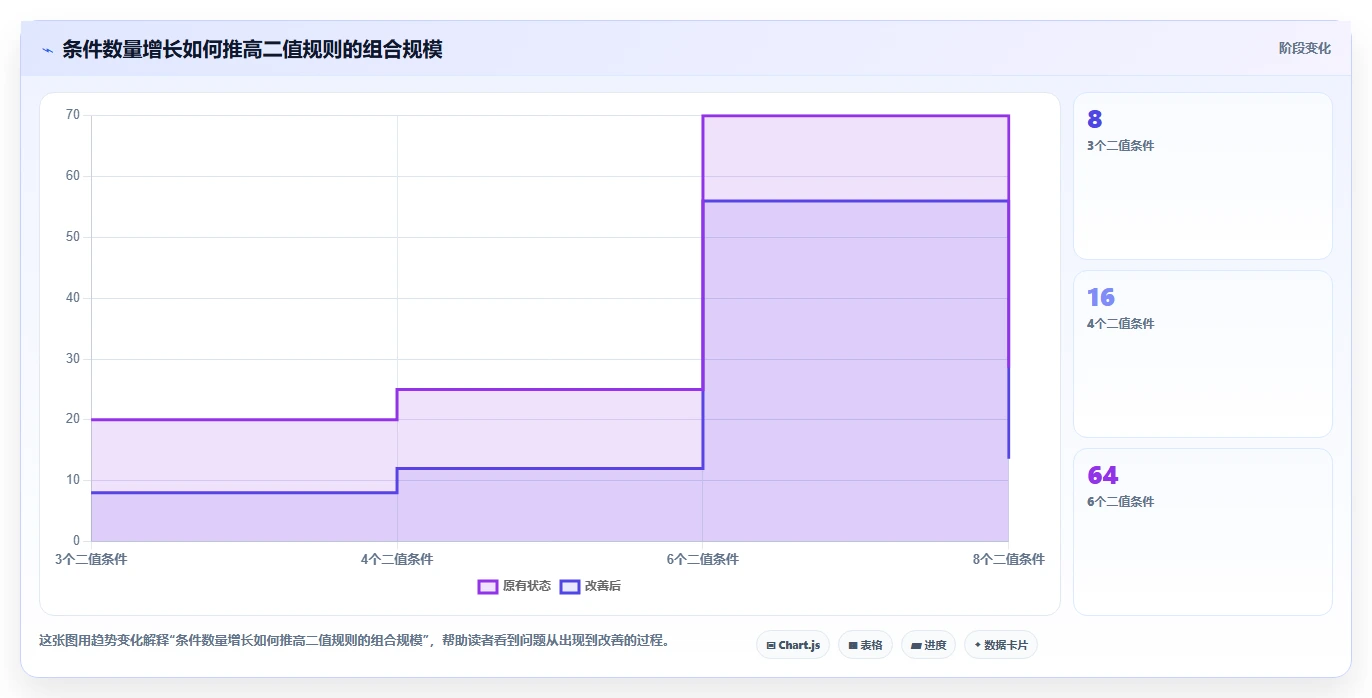The image size is (1372, 698).
Task: Select the 进度 tag
Action: coord(928,645)
